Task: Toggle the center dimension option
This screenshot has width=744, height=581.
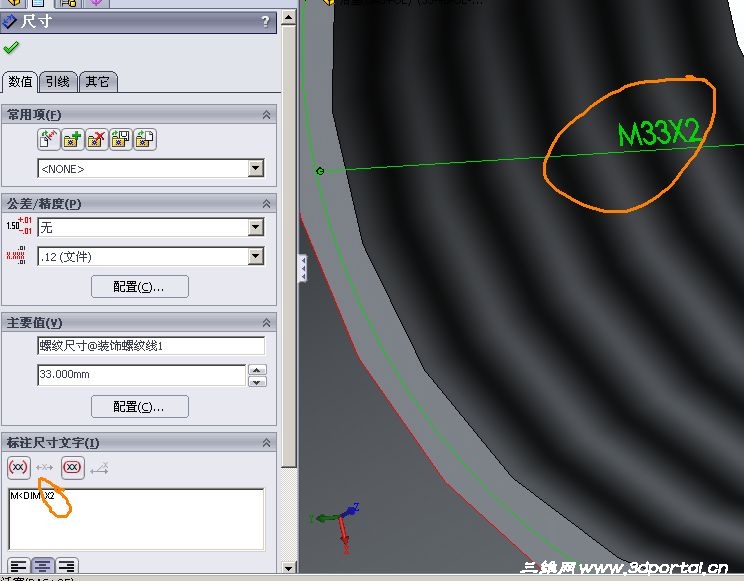Action: click(x=45, y=468)
